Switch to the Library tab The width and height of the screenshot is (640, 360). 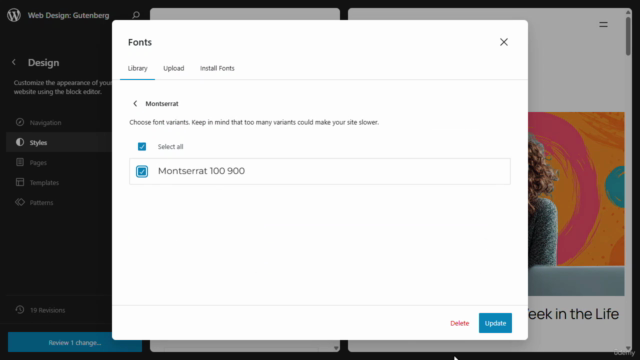(x=138, y=68)
